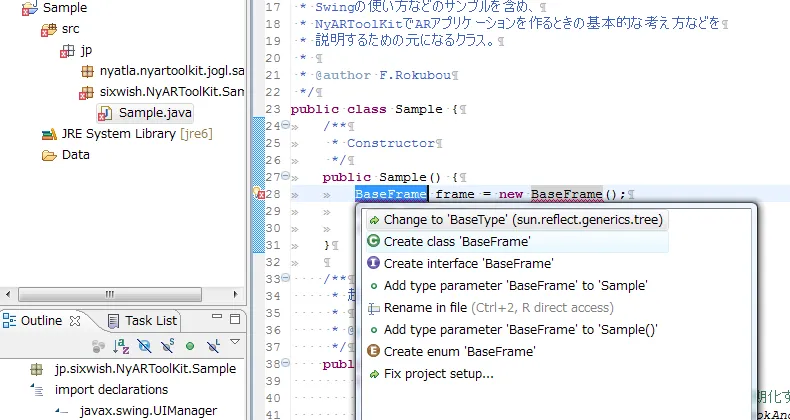Collapse the method fold at line 38
This screenshot has height=420, width=790.
(x=285, y=363)
